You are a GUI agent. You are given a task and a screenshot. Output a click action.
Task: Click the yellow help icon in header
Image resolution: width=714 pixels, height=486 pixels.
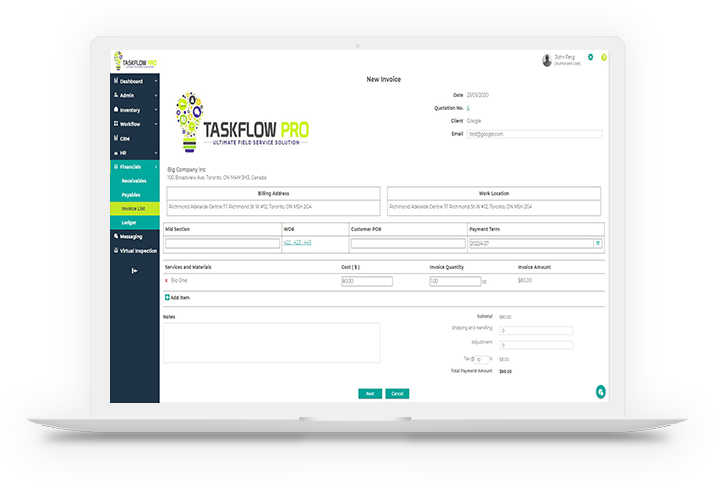pos(603,57)
